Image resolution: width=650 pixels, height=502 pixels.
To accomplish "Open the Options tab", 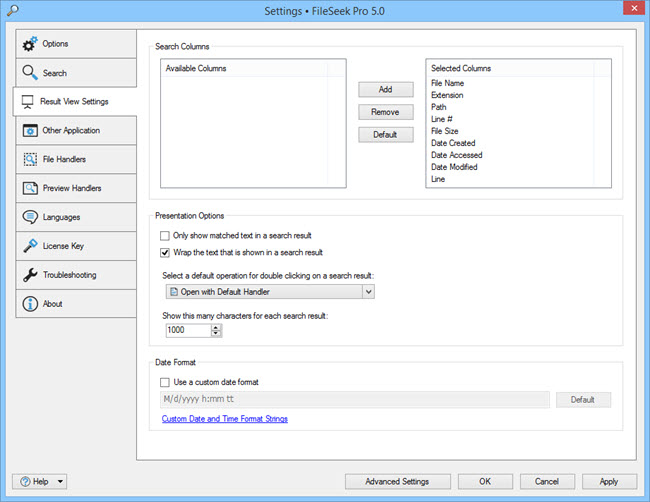I will (x=76, y=44).
